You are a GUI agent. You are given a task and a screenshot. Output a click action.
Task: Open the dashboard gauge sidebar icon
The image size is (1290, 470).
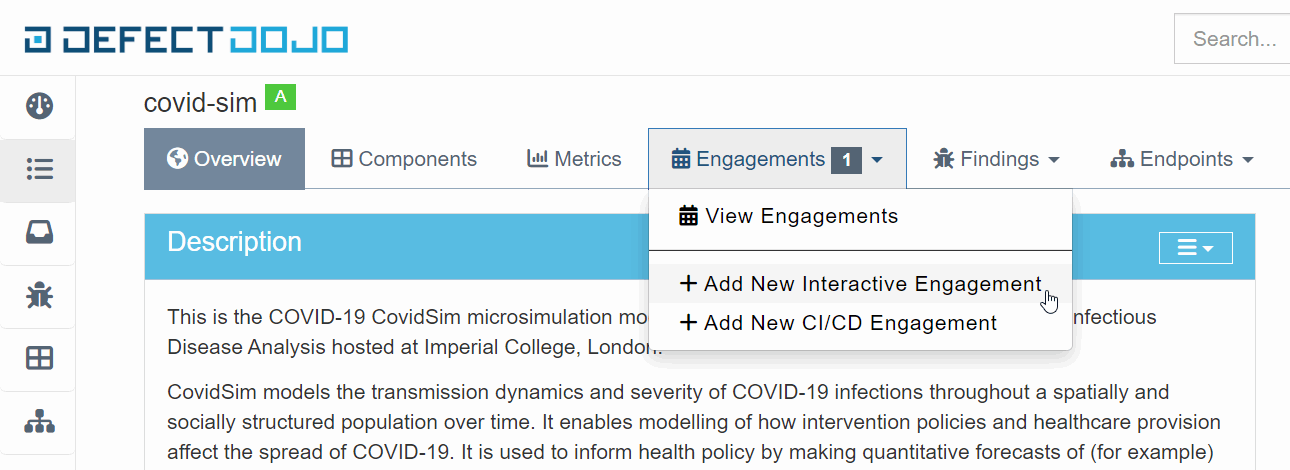39,106
